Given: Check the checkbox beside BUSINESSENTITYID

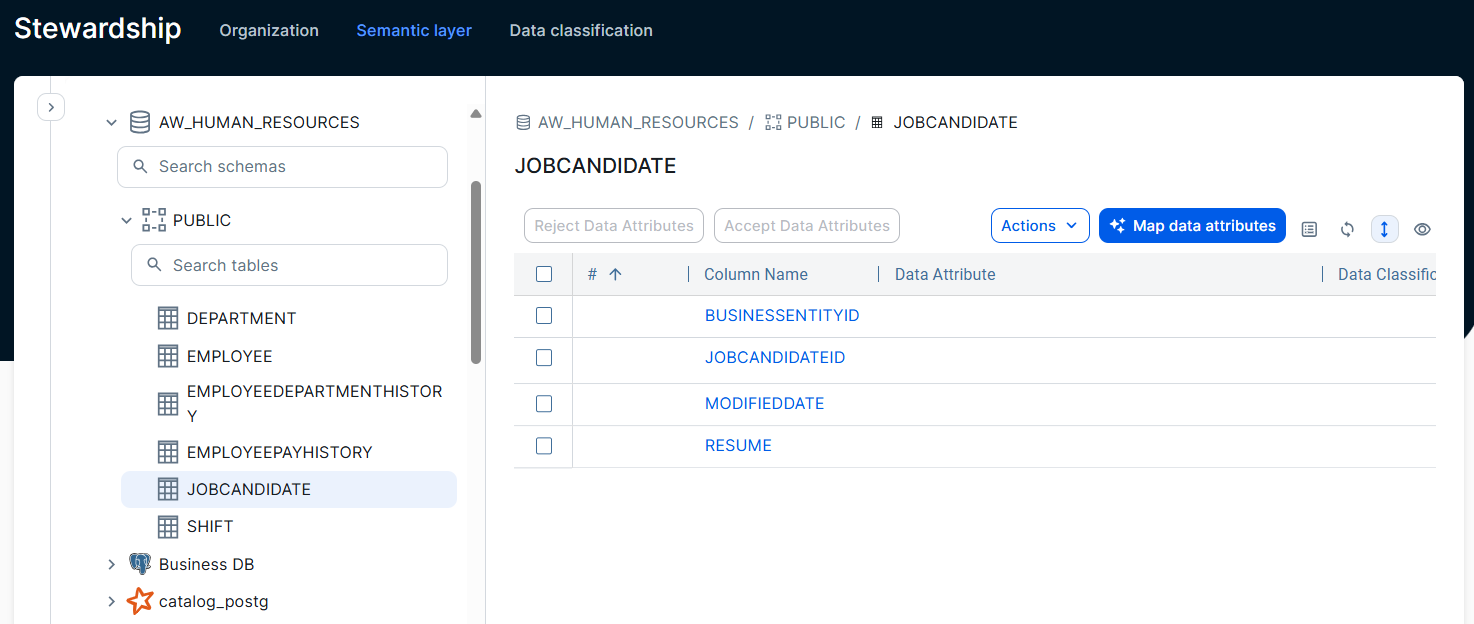Looking at the screenshot, I should pyautogui.click(x=543, y=315).
